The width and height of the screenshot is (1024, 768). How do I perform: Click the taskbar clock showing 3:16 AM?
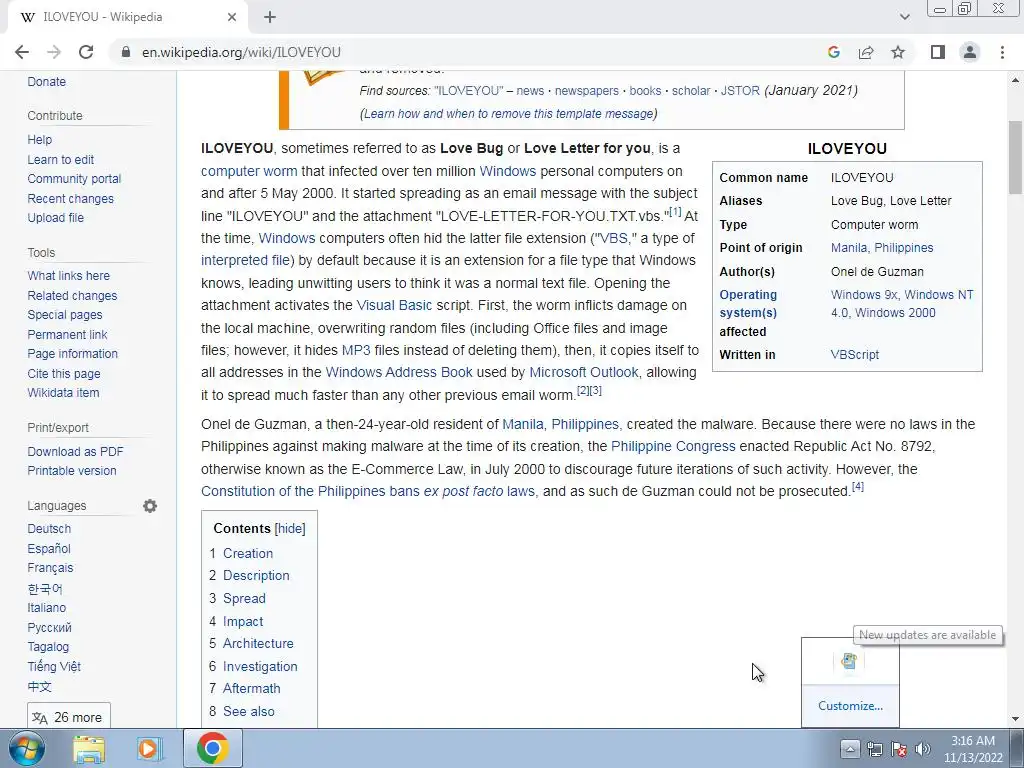point(973,749)
